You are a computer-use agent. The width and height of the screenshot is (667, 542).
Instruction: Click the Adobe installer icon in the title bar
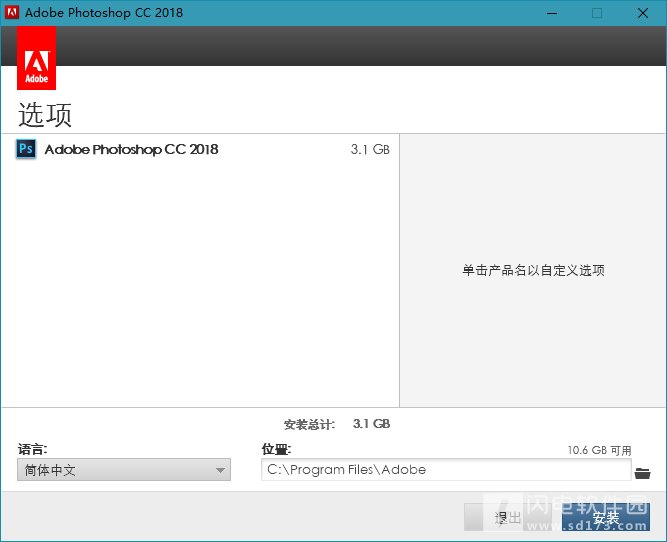click(12, 12)
